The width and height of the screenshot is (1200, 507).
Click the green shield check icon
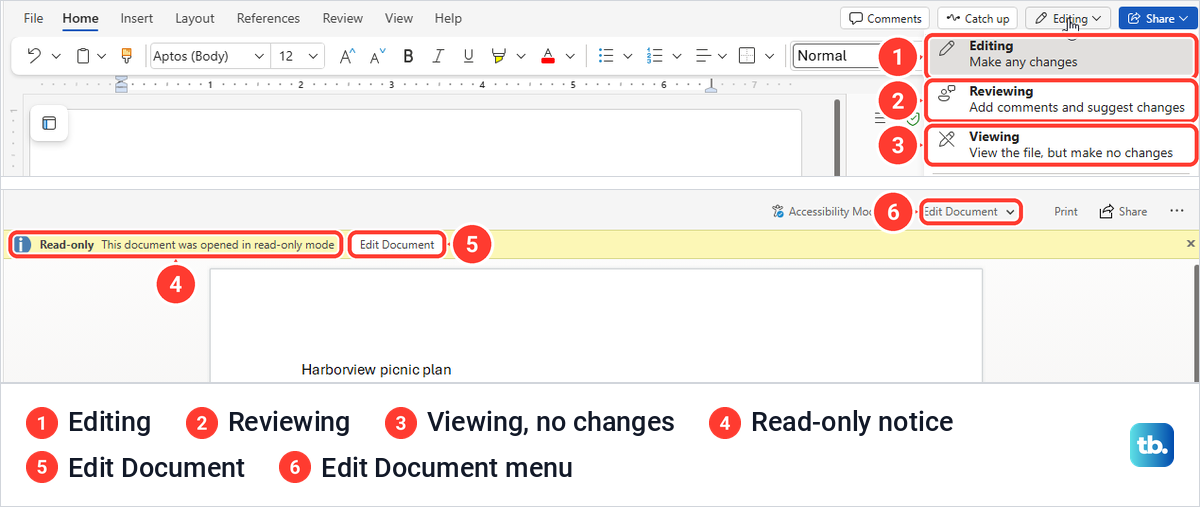point(913,118)
